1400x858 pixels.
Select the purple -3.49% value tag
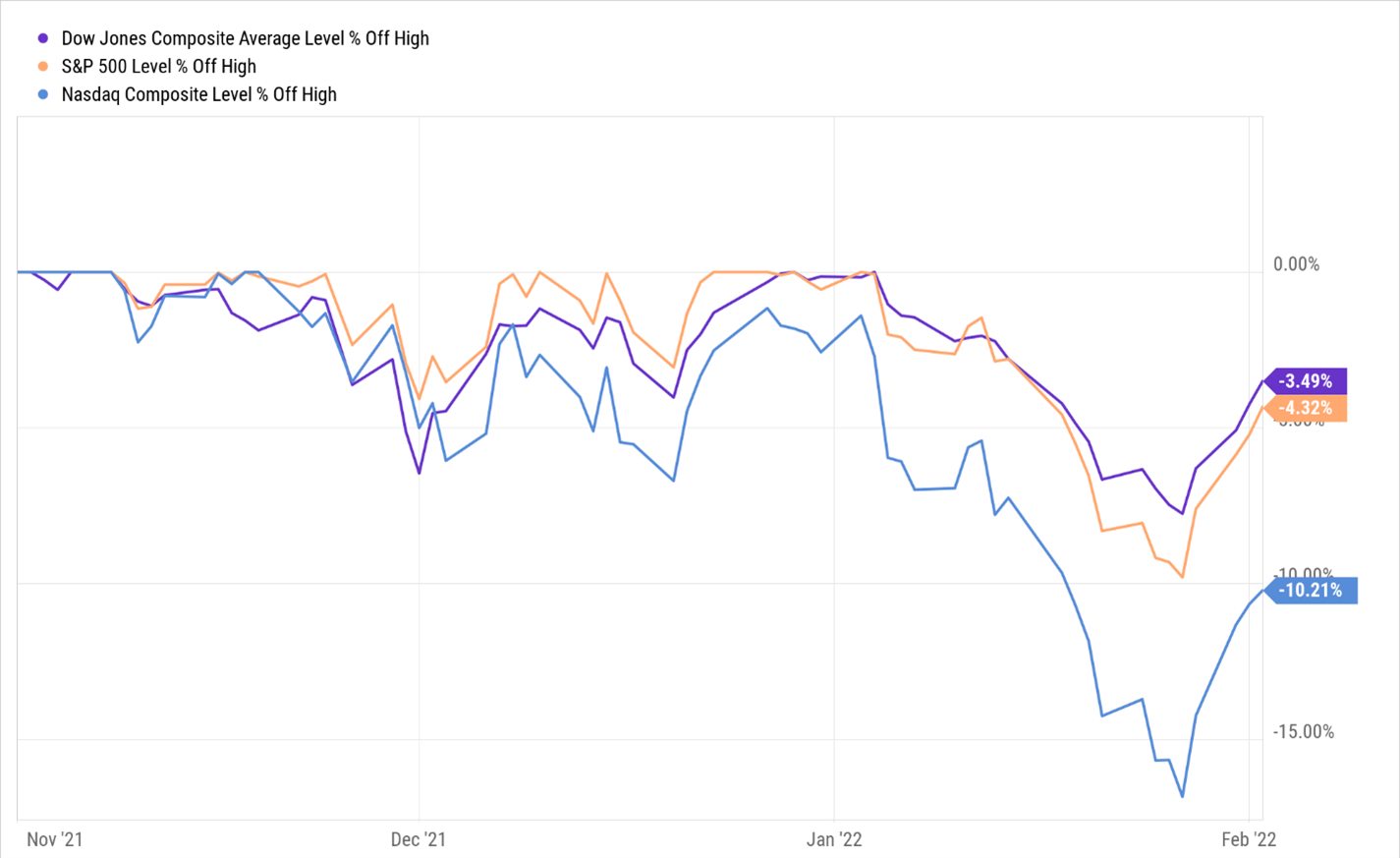1306,381
